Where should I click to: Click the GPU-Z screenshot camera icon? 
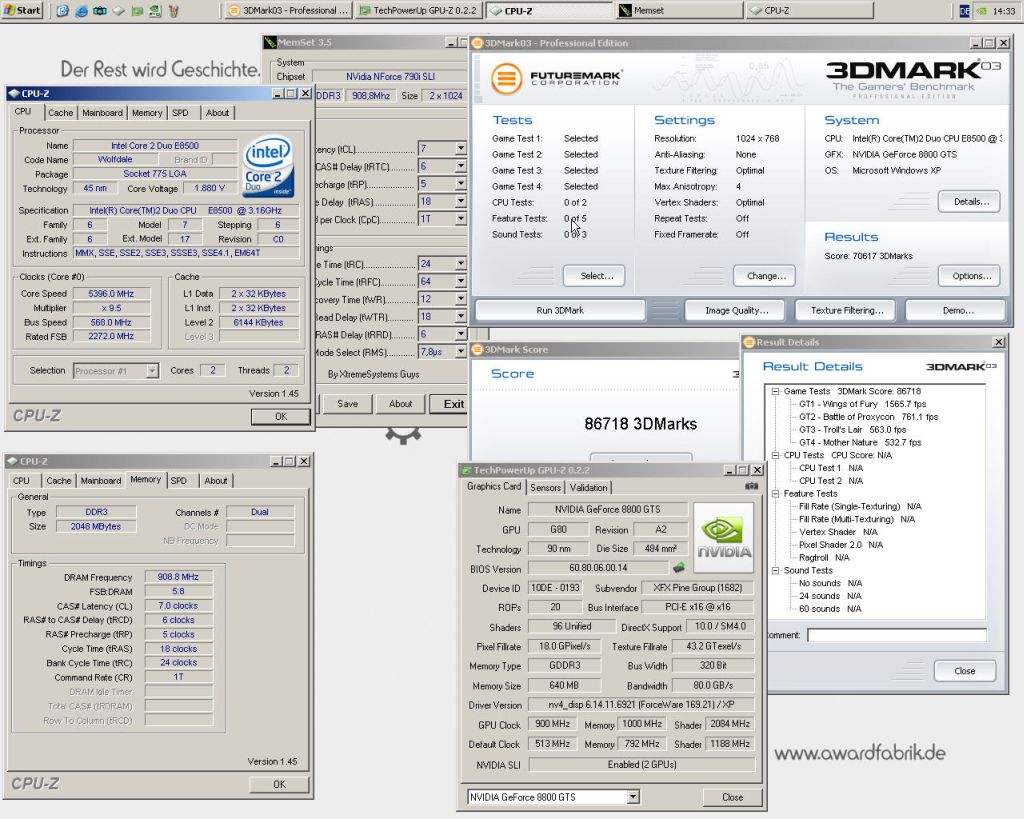click(752, 487)
